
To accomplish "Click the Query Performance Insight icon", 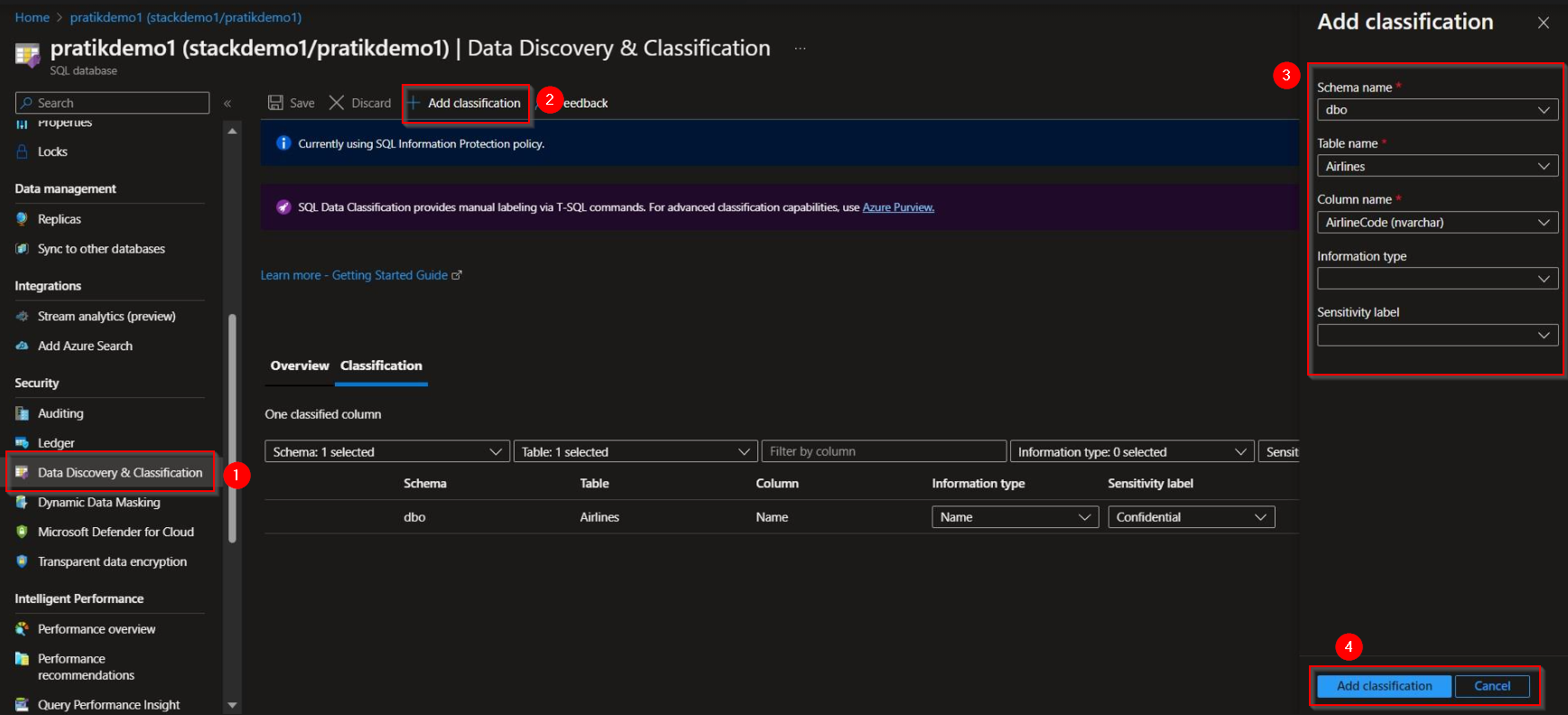I will (23, 705).
